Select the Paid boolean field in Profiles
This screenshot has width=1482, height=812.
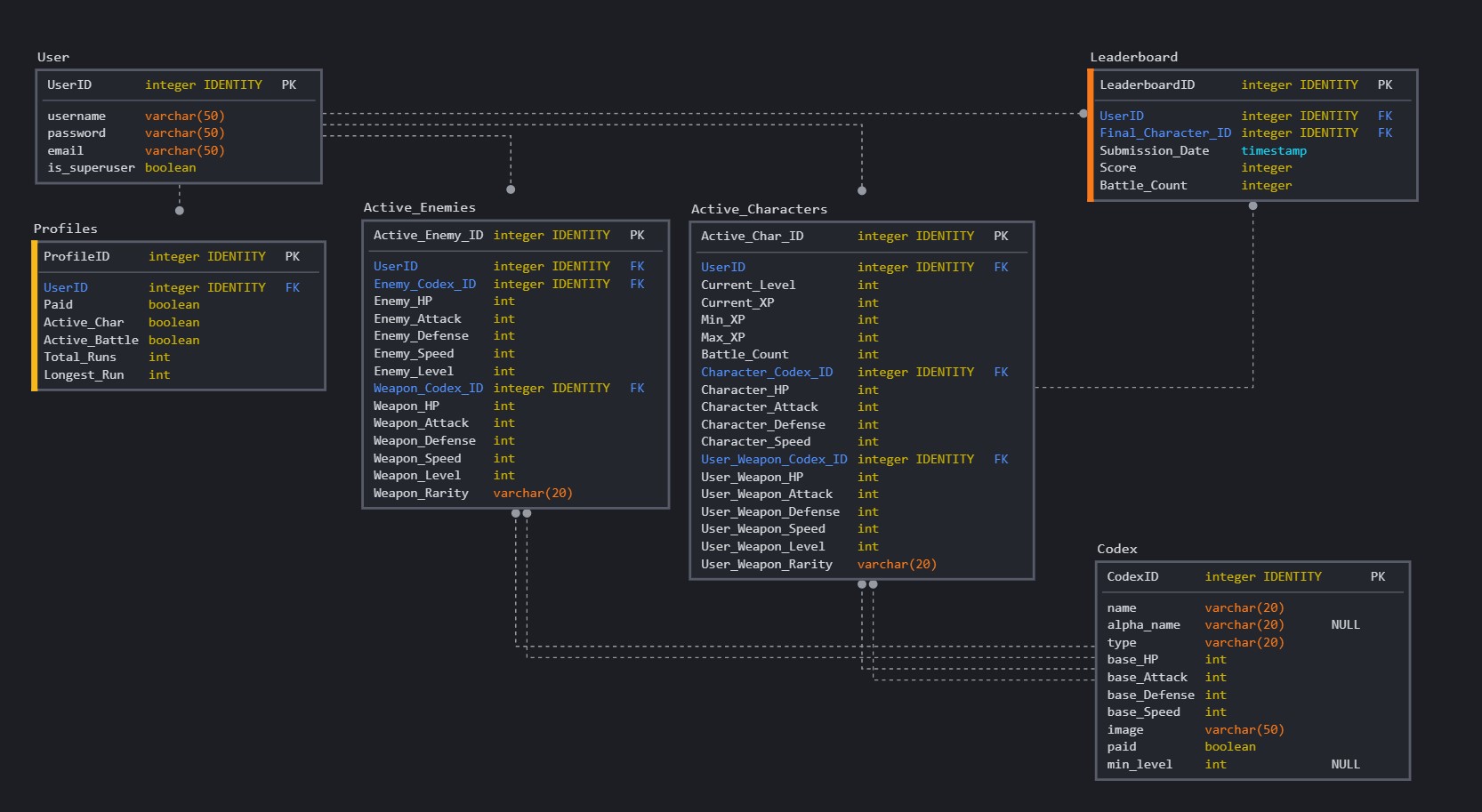(x=59, y=304)
